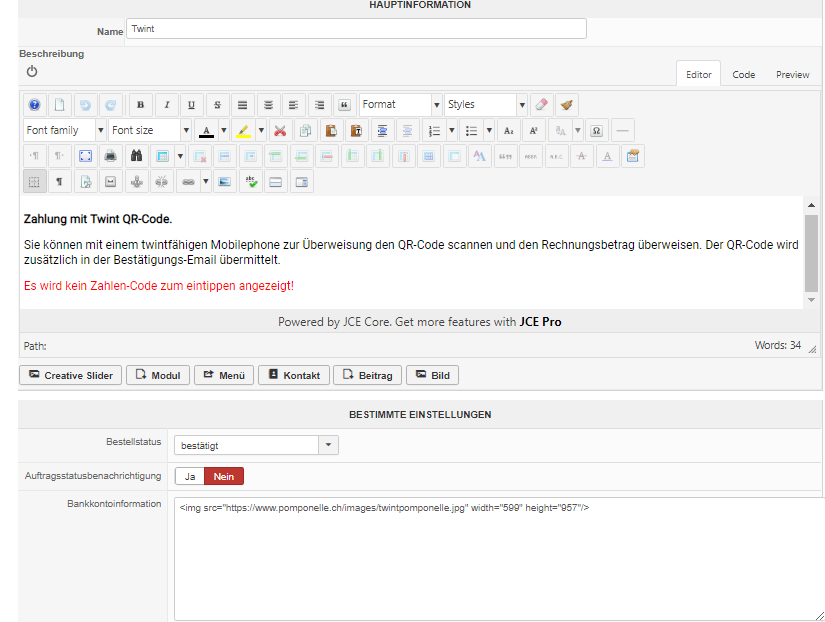Open the Font family dropdown
The height and width of the screenshot is (622, 825).
pos(65,131)
